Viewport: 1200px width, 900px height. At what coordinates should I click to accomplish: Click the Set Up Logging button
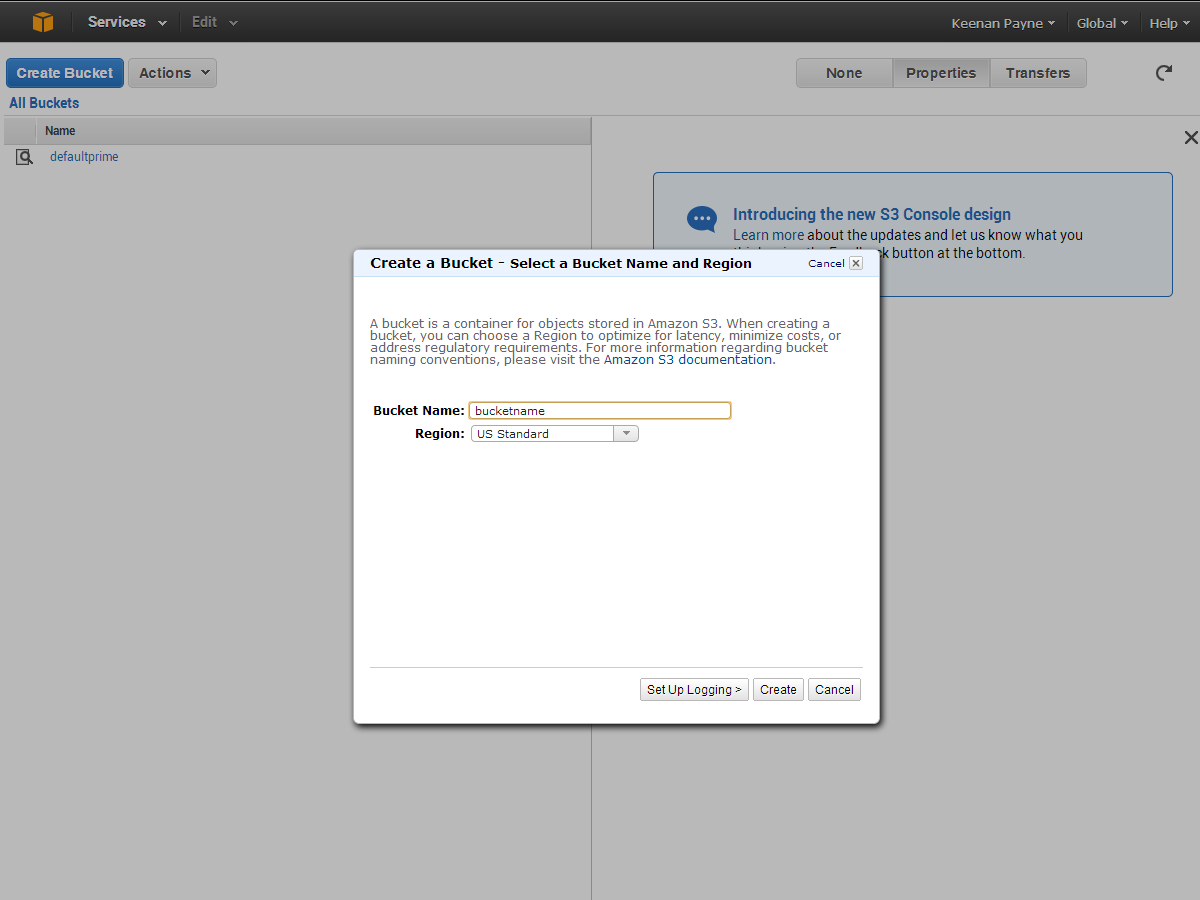click(694, 690)
